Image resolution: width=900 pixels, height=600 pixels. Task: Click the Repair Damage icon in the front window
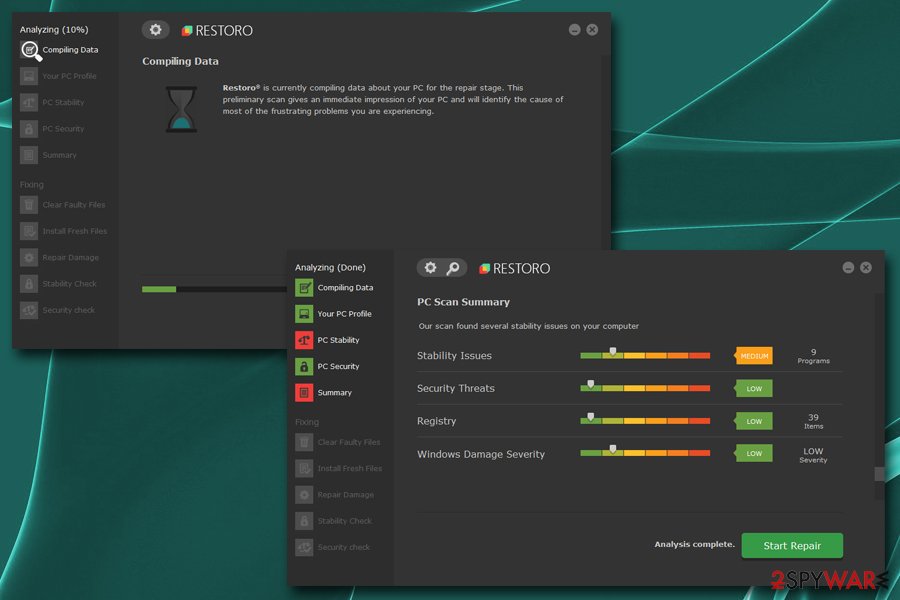tap(304, 494)
